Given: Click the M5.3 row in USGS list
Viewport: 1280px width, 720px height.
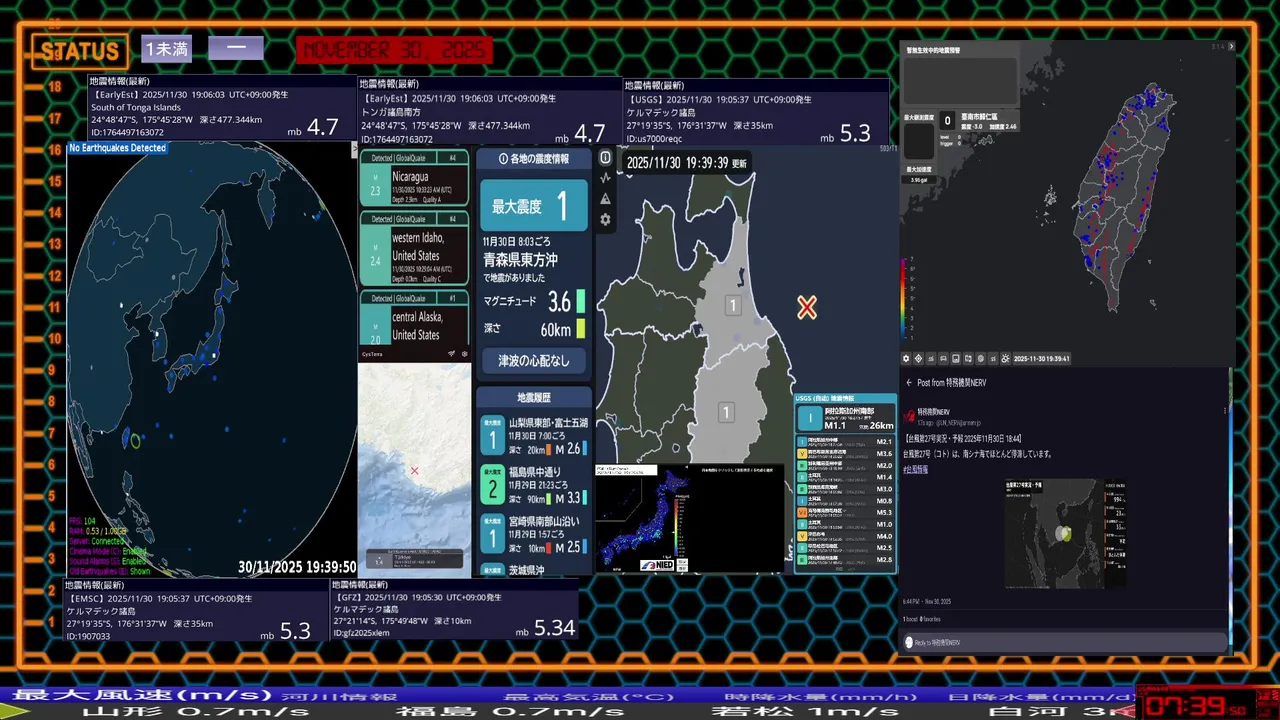Looking at the screenshot, I should click(x=846, y=513).
